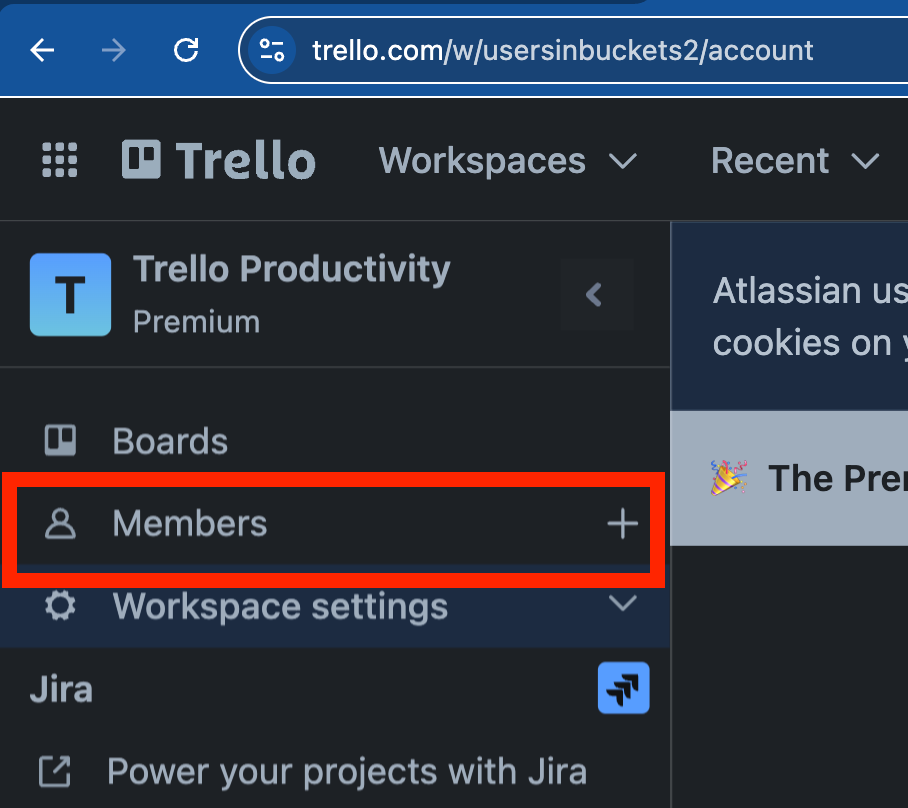Screen dimensions: 908x808
Task: Click the Trello logo
Action: pyautogui.click(x=219, y=160)
